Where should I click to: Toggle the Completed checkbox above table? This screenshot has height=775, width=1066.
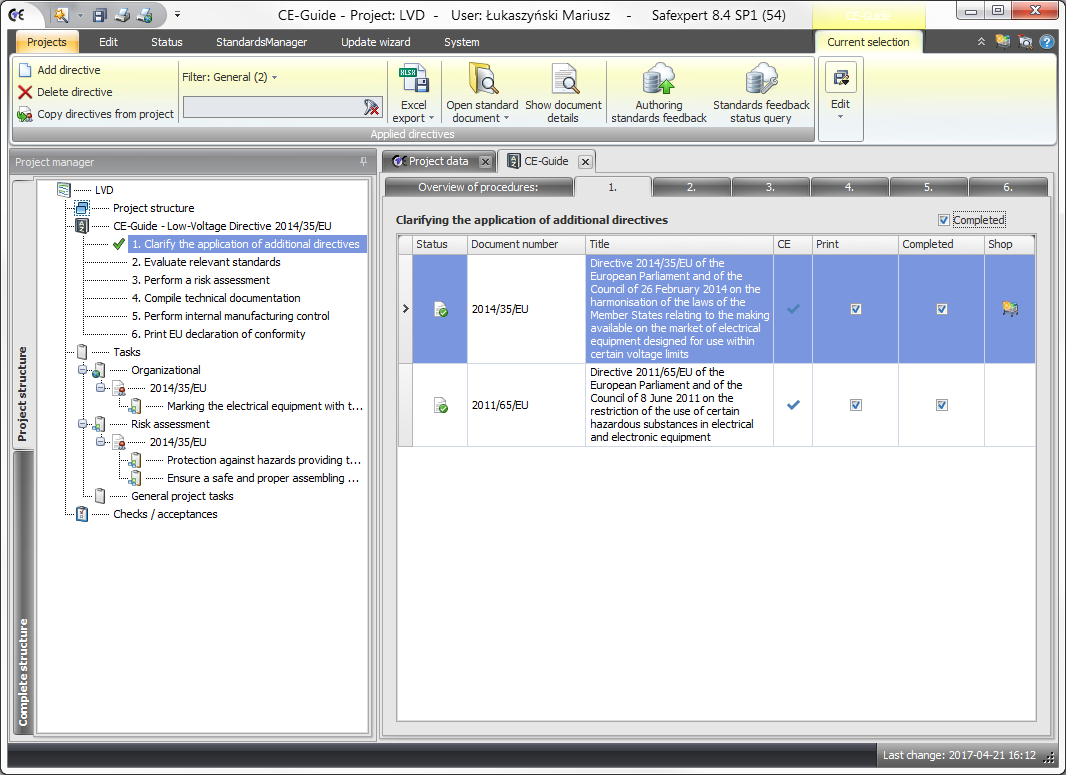tap(944, 220)
